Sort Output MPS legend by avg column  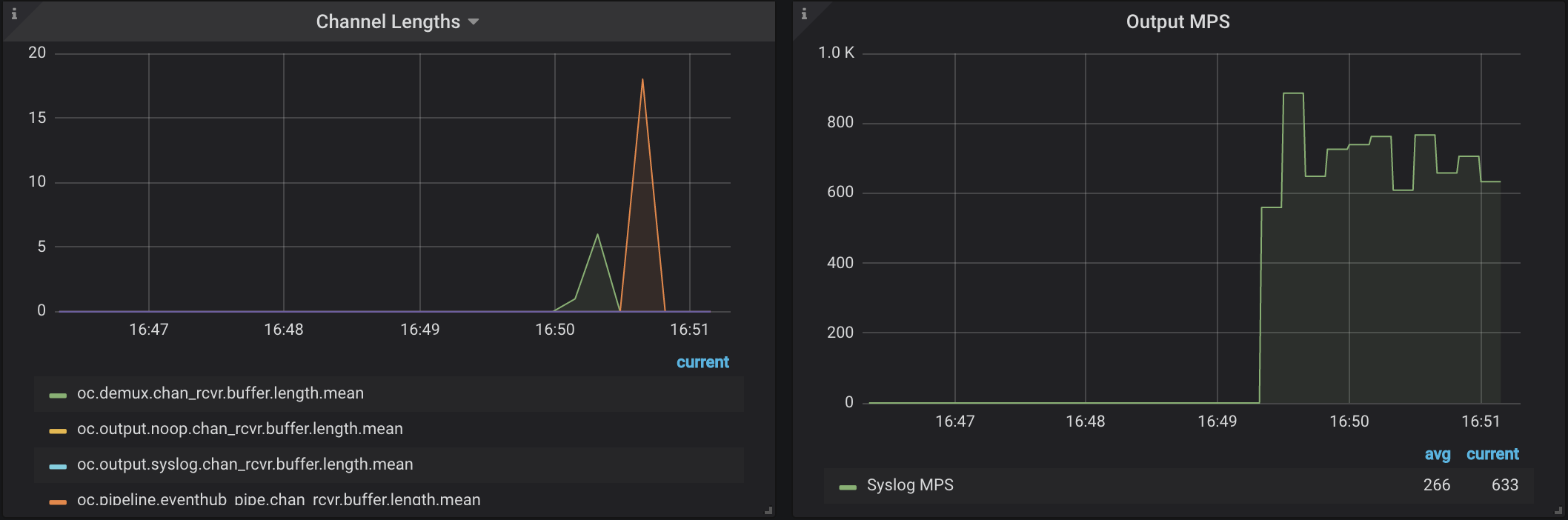1437,454
